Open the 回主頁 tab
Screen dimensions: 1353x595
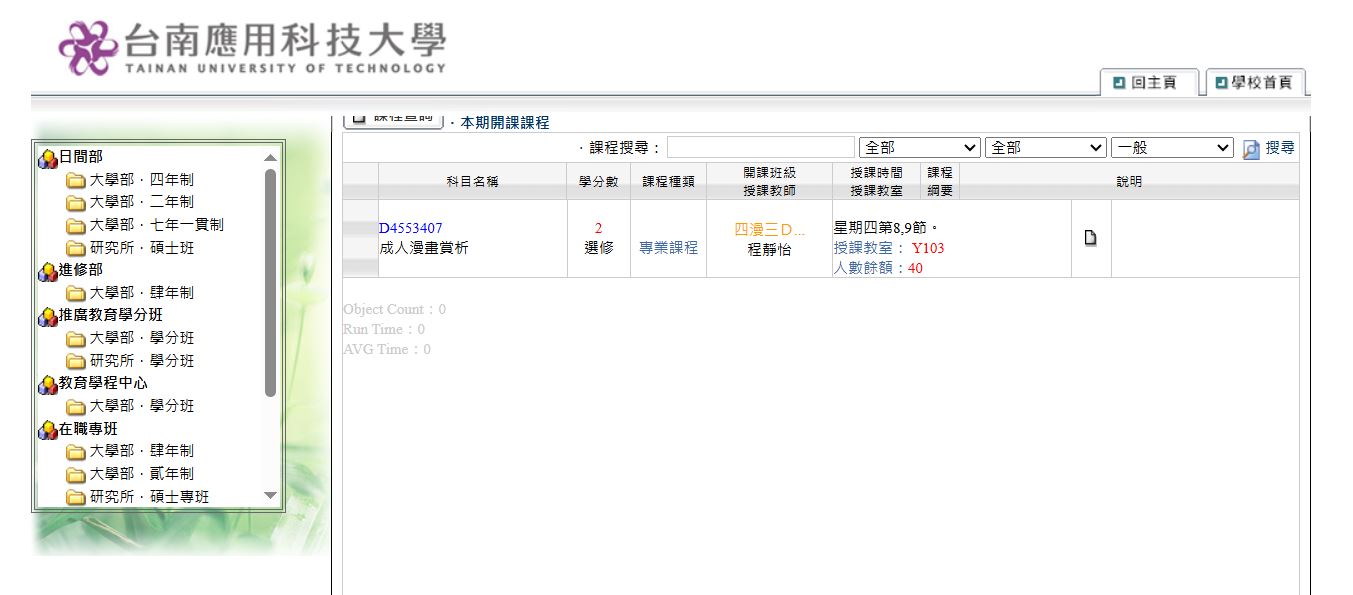click(x=1151, y=83)
